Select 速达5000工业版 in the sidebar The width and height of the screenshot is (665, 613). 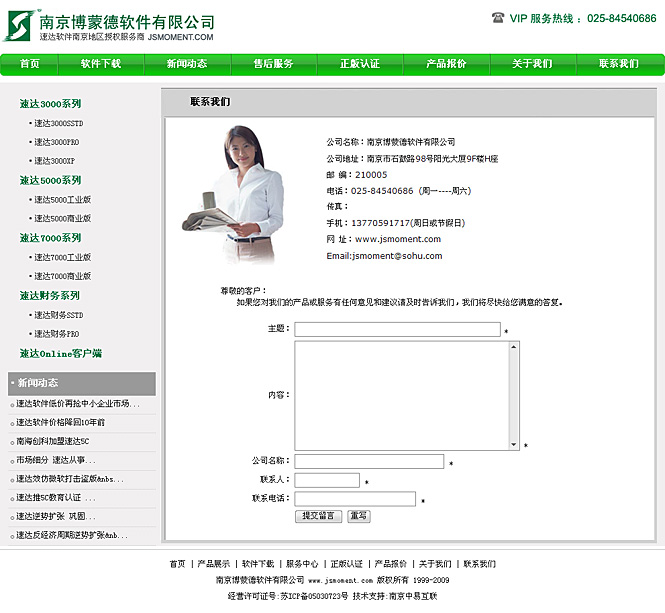(x=62, y=199)
